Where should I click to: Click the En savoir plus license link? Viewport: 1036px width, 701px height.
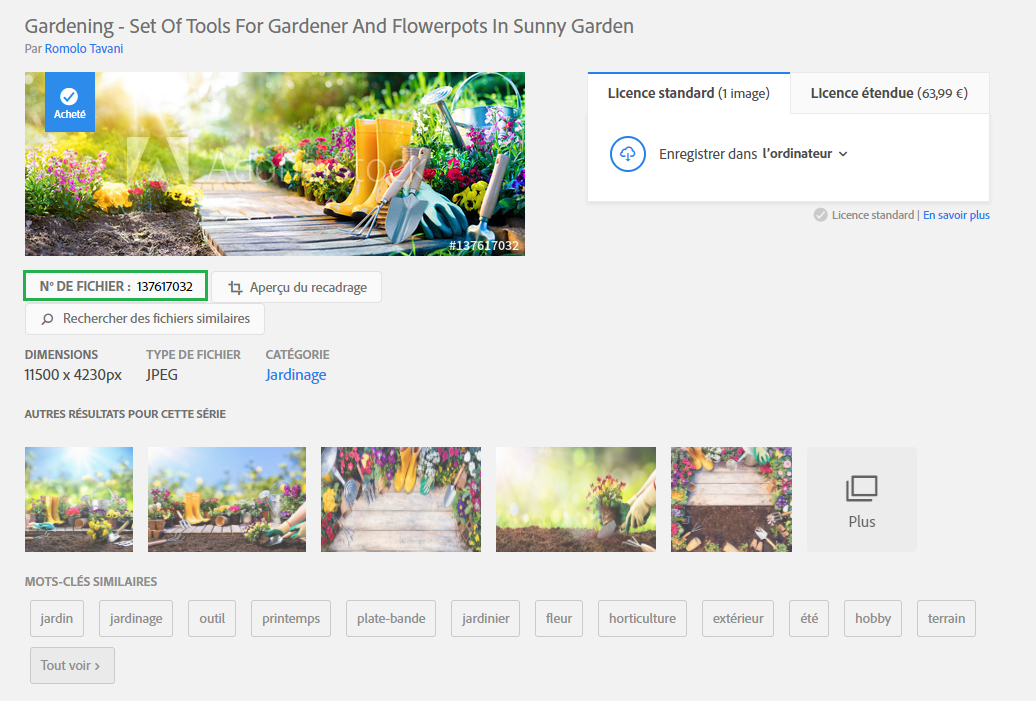coord(956,214)
